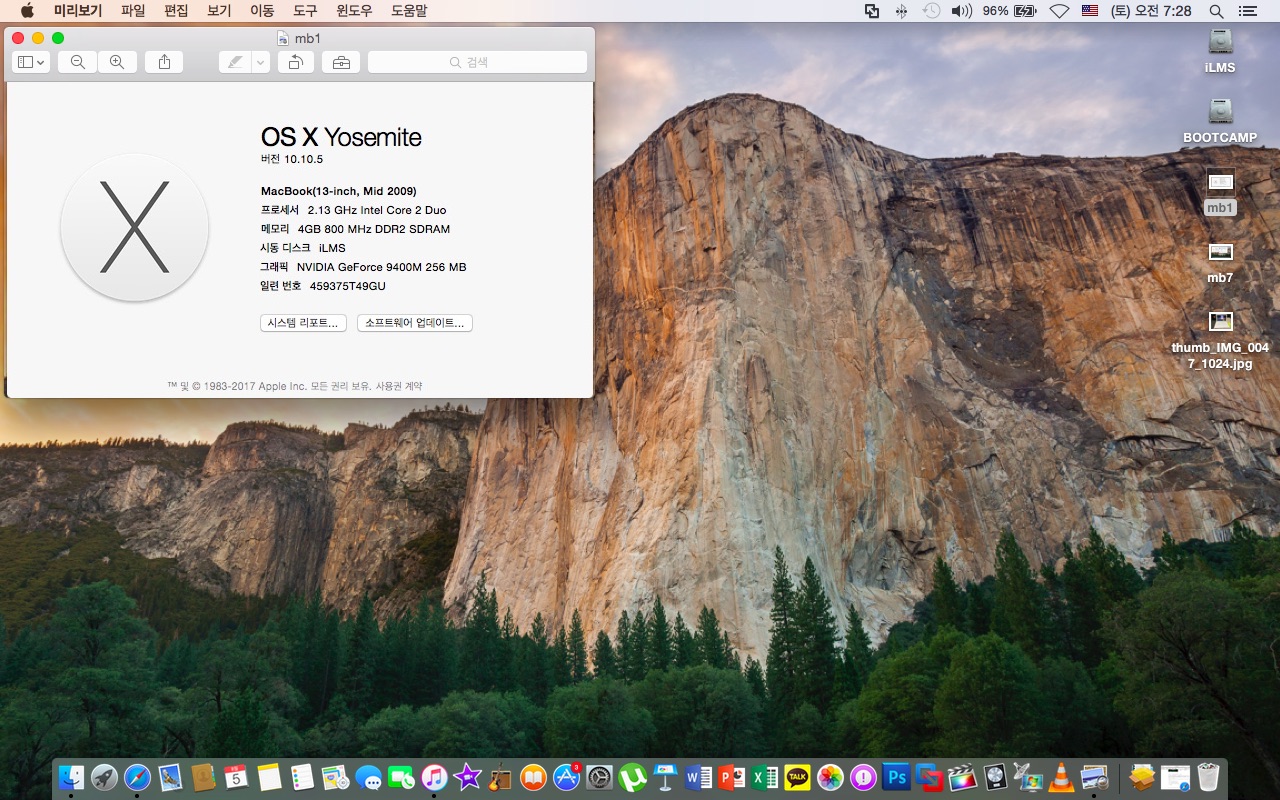Image resolution: width=1280 pixels, height=800 pixels.
Task: Expand the highlight pen options chevron
Action: click(261, 62)
